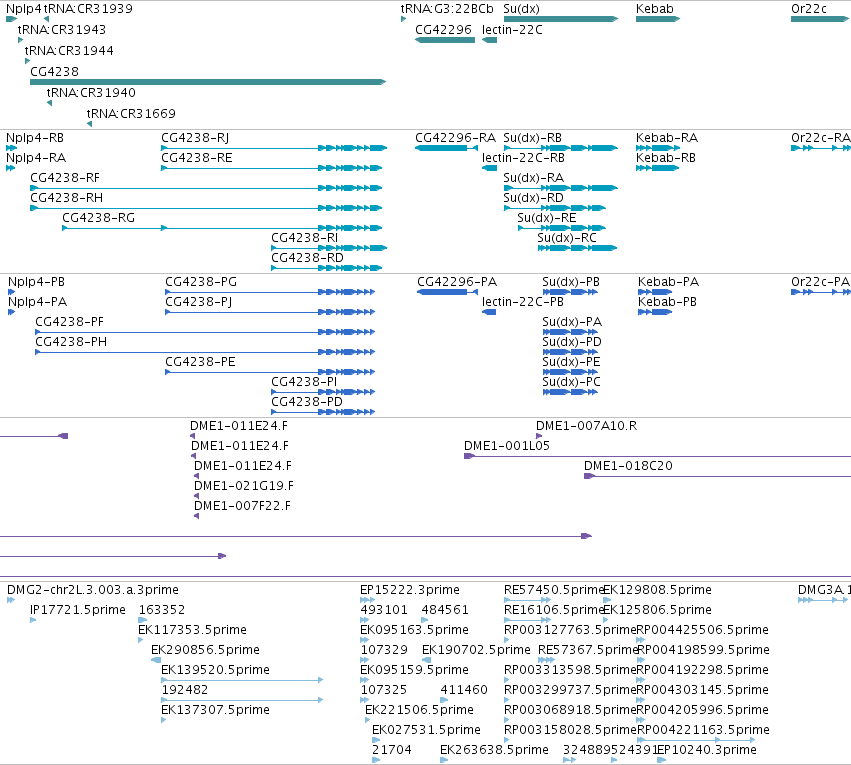Select CG42296-RA transcript label
851x765 pixels.
pyautogui.click(x=455, y=138)
